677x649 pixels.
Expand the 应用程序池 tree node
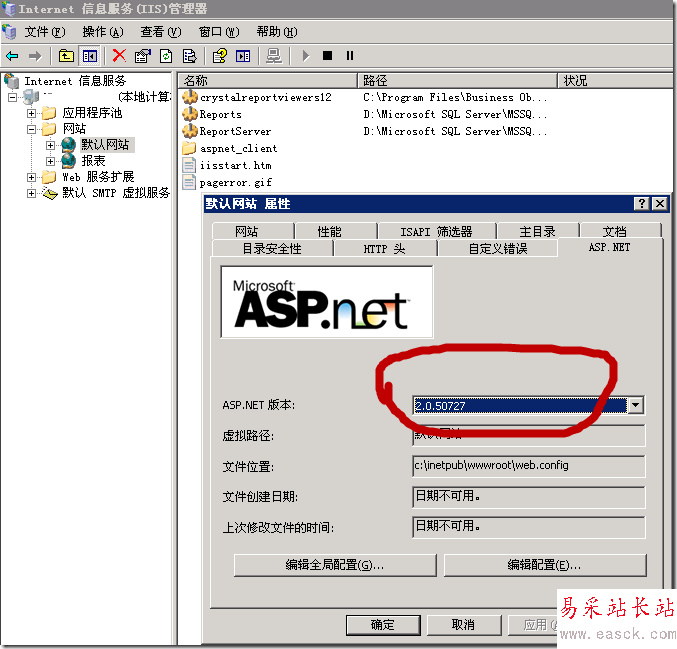[x=31, y=113]
